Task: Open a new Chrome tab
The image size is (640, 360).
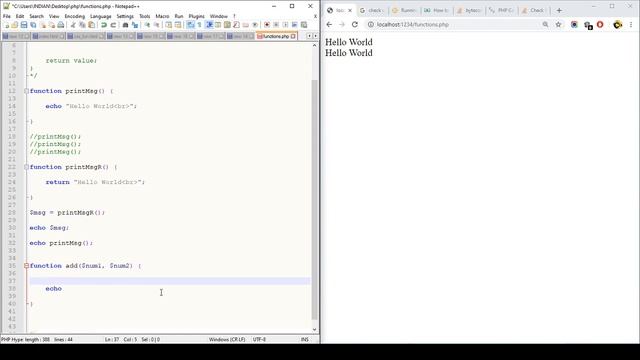Action: coord(559,10)
